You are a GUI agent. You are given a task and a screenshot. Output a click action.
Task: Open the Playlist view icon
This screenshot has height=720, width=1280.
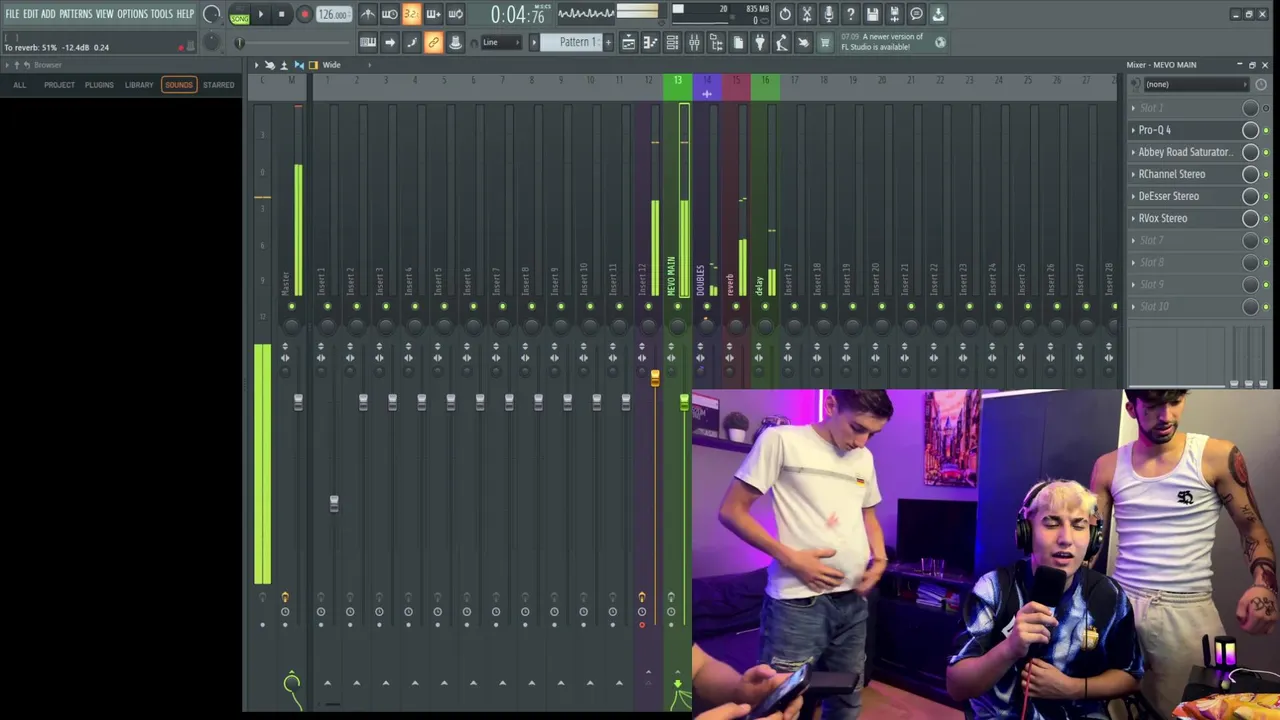click(628, 42)
